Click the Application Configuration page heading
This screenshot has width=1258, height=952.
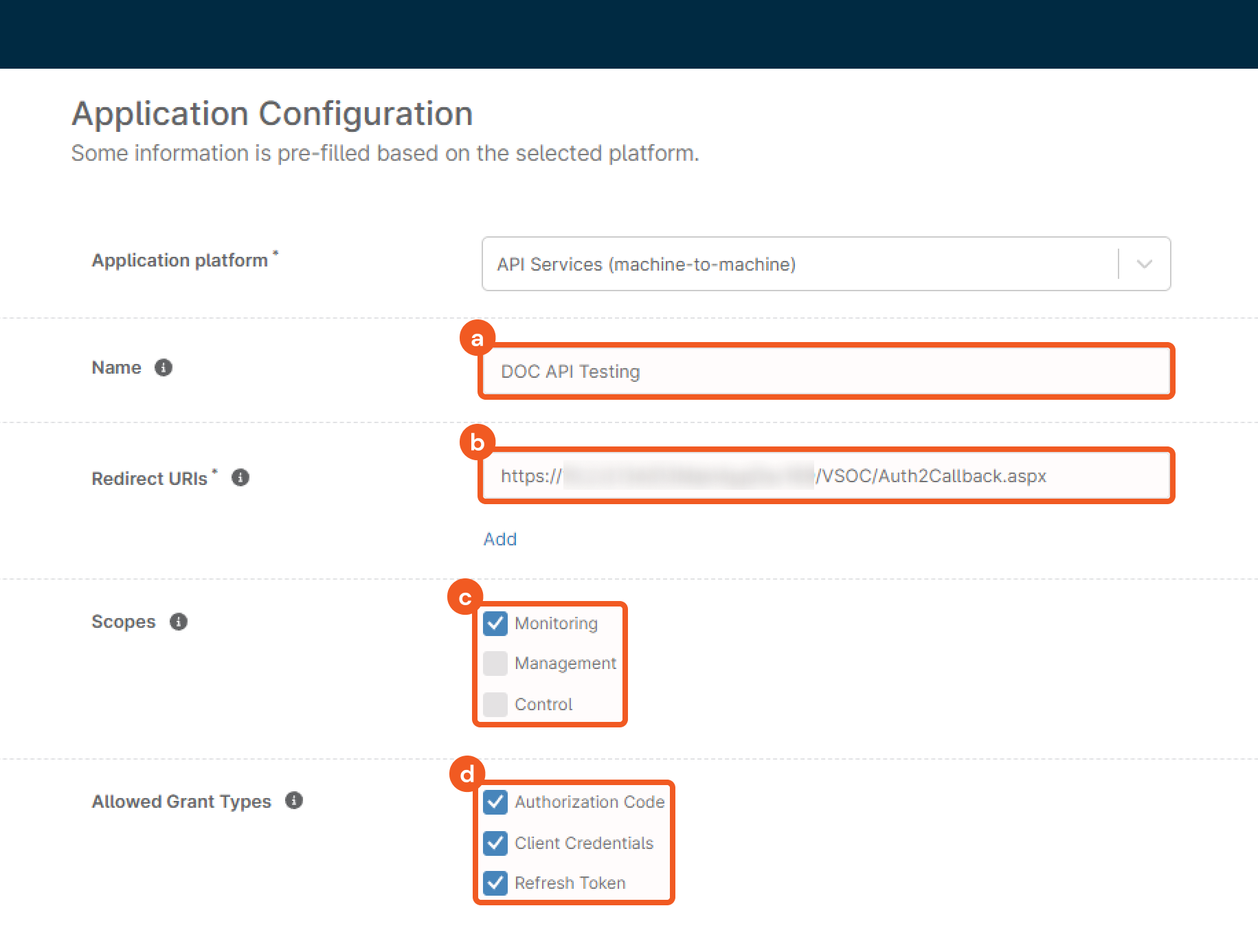tap(272, 113)
